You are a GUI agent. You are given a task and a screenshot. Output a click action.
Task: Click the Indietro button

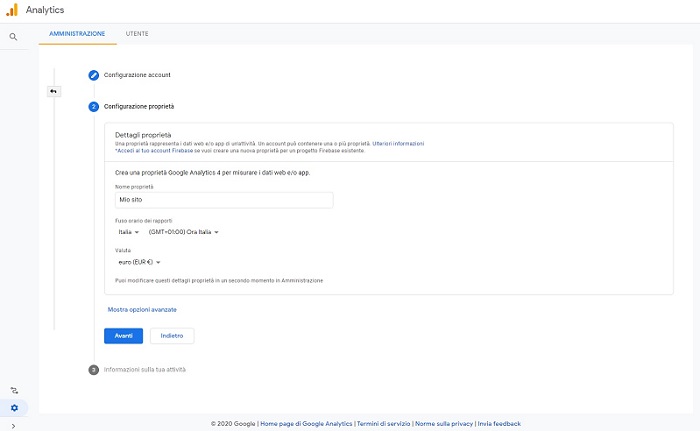coord(172,336)
